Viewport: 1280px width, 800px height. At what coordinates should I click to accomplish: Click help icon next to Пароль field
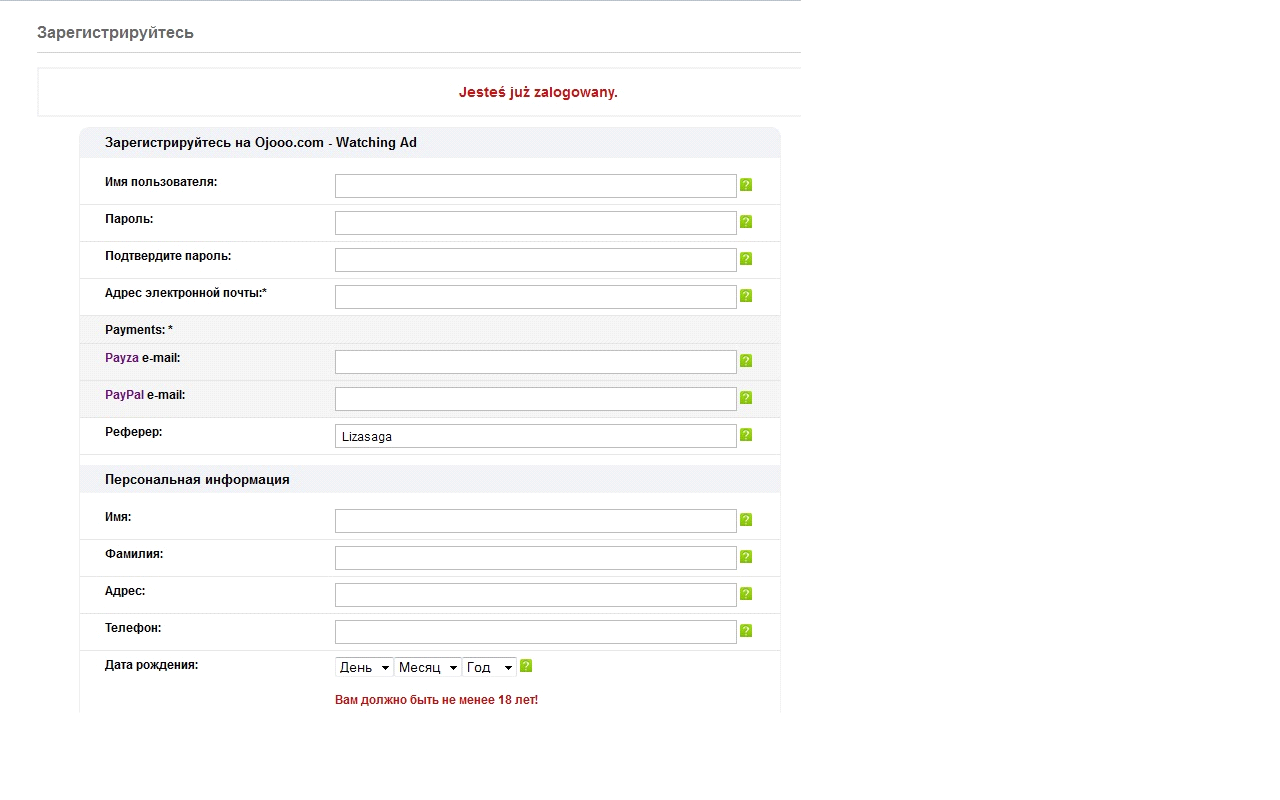click(746, 222)
